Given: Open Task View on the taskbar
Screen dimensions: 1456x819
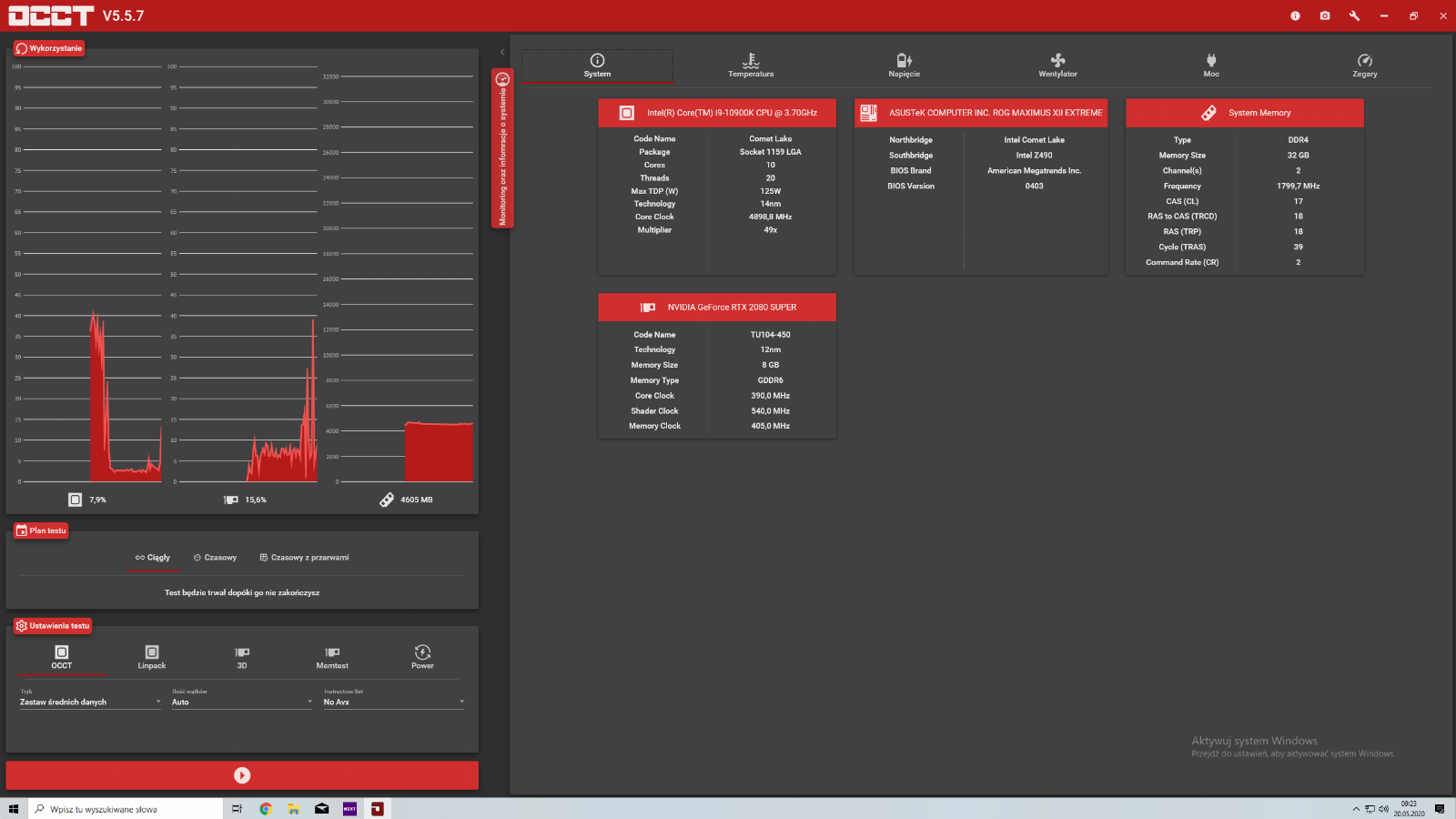Looking at the screenshot, I should pyautogui.click(x=237, y=809).
